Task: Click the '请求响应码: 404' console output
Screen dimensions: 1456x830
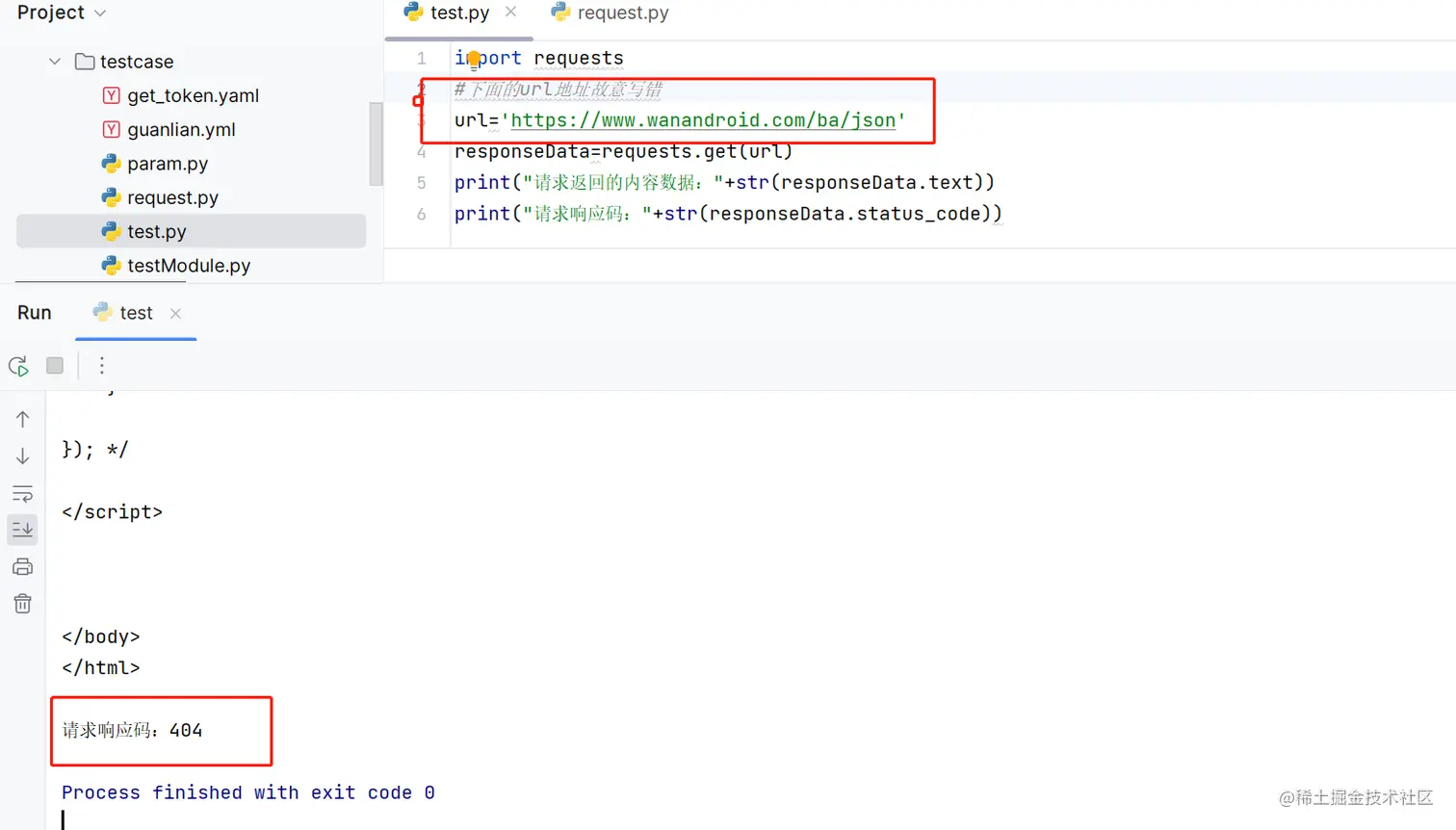Action: pos(133,731)
